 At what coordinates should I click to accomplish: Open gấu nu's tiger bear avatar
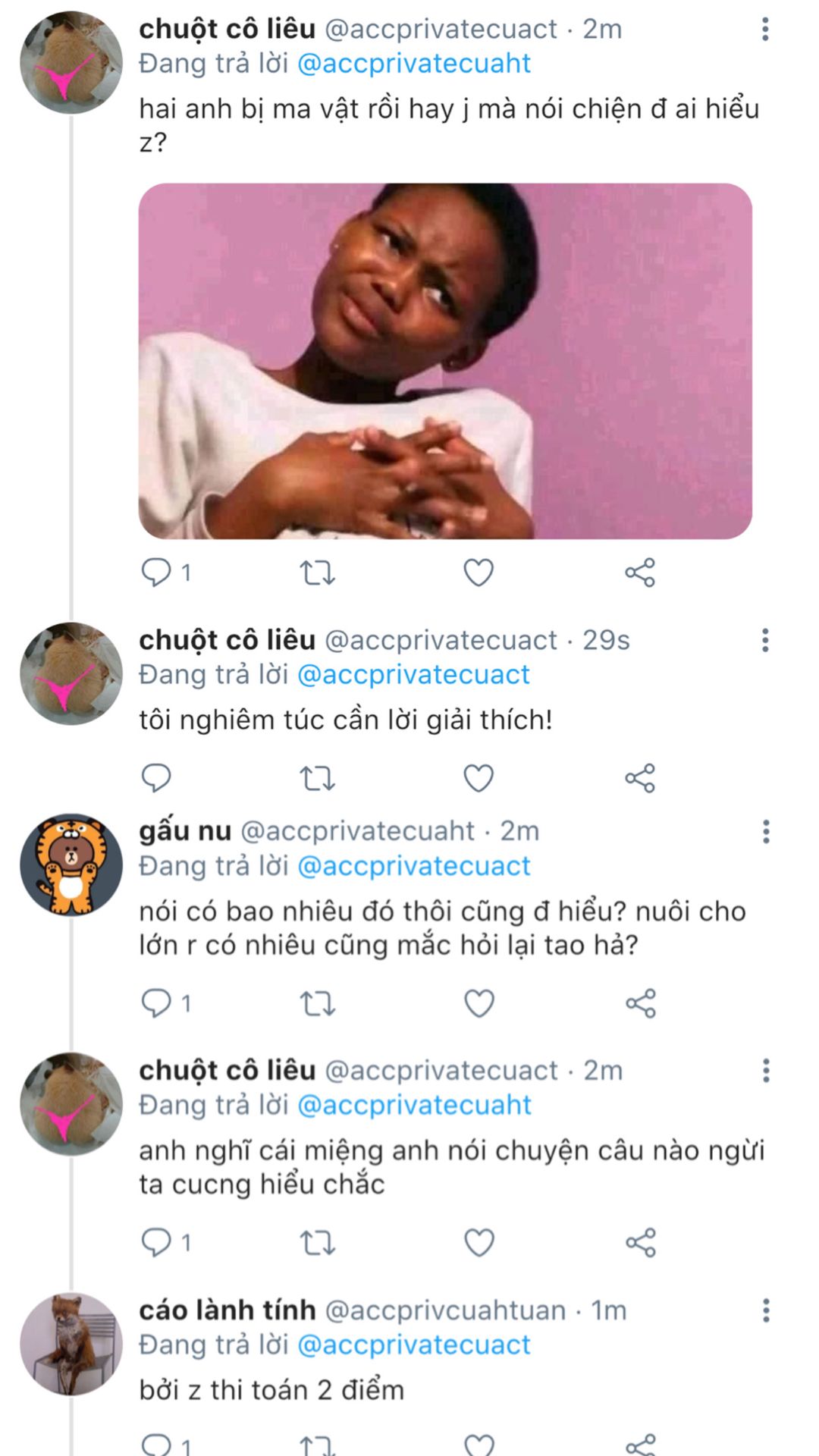point(71,865)
